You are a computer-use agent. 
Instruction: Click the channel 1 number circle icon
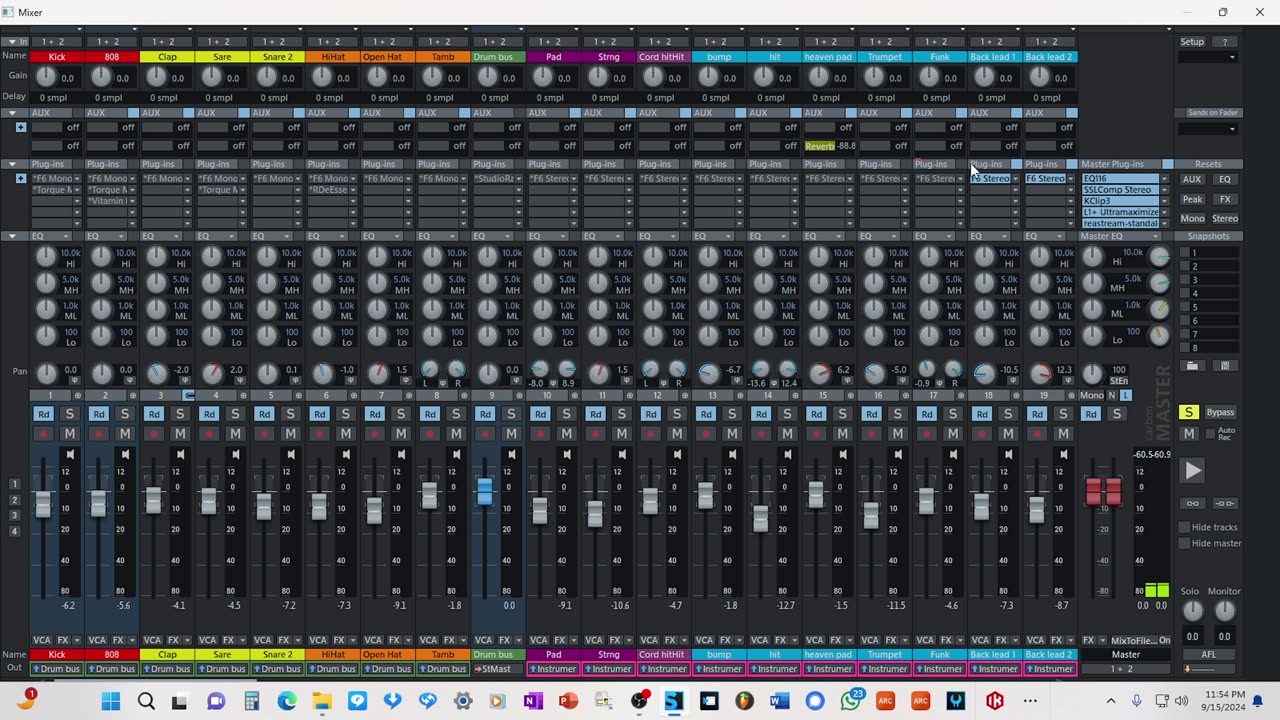pos(78,397)
